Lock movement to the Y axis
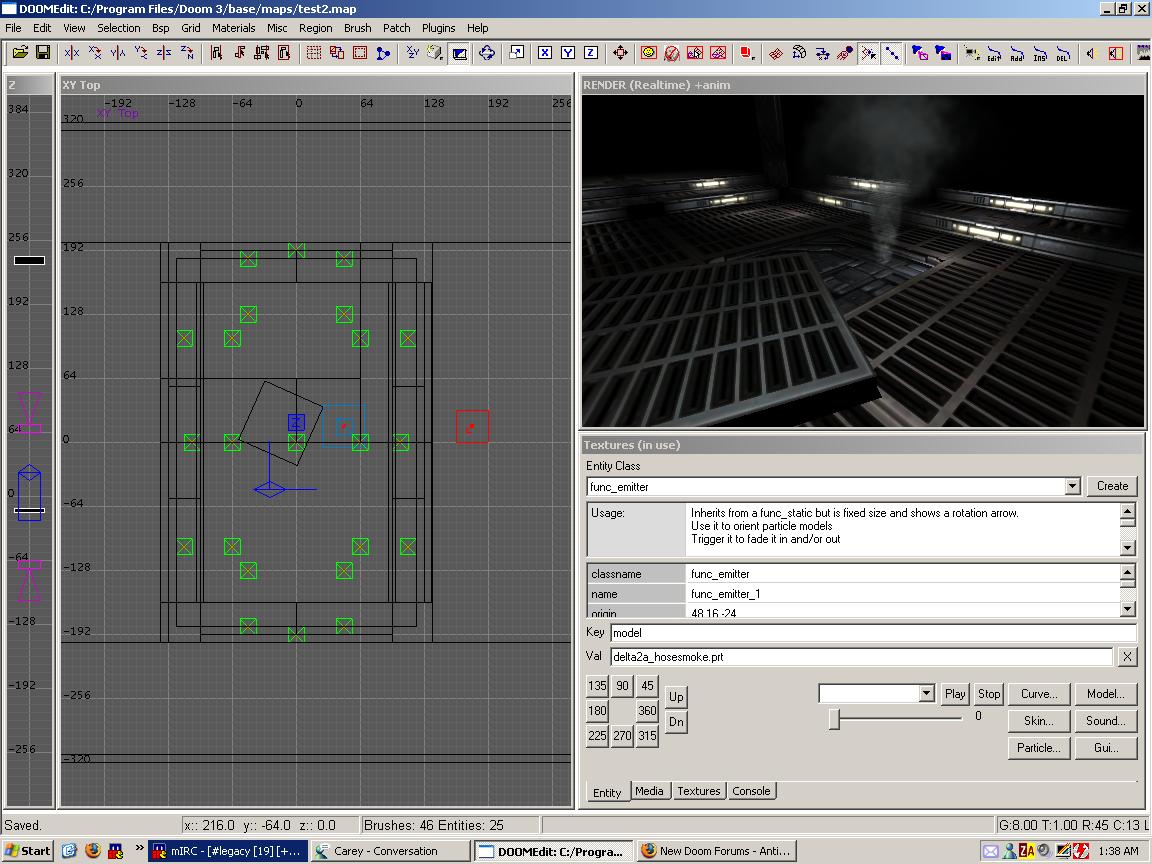 568,53
